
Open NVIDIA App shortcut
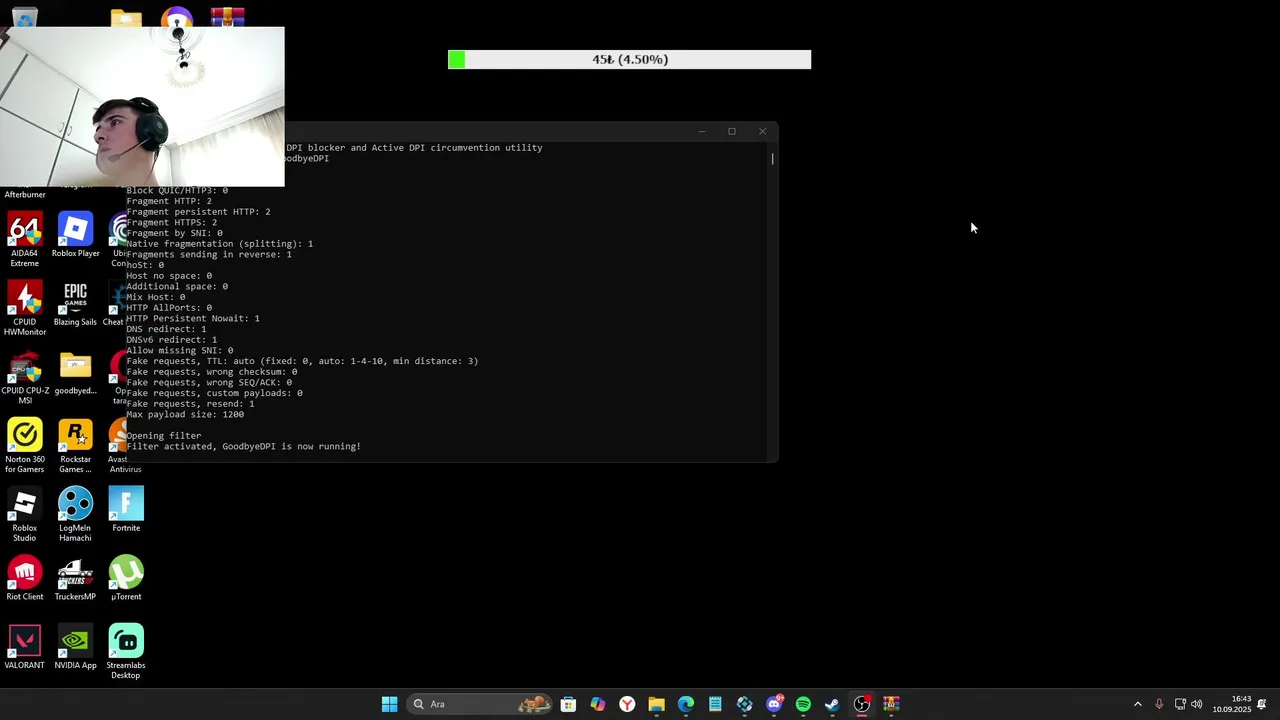(x=75, y=647)
